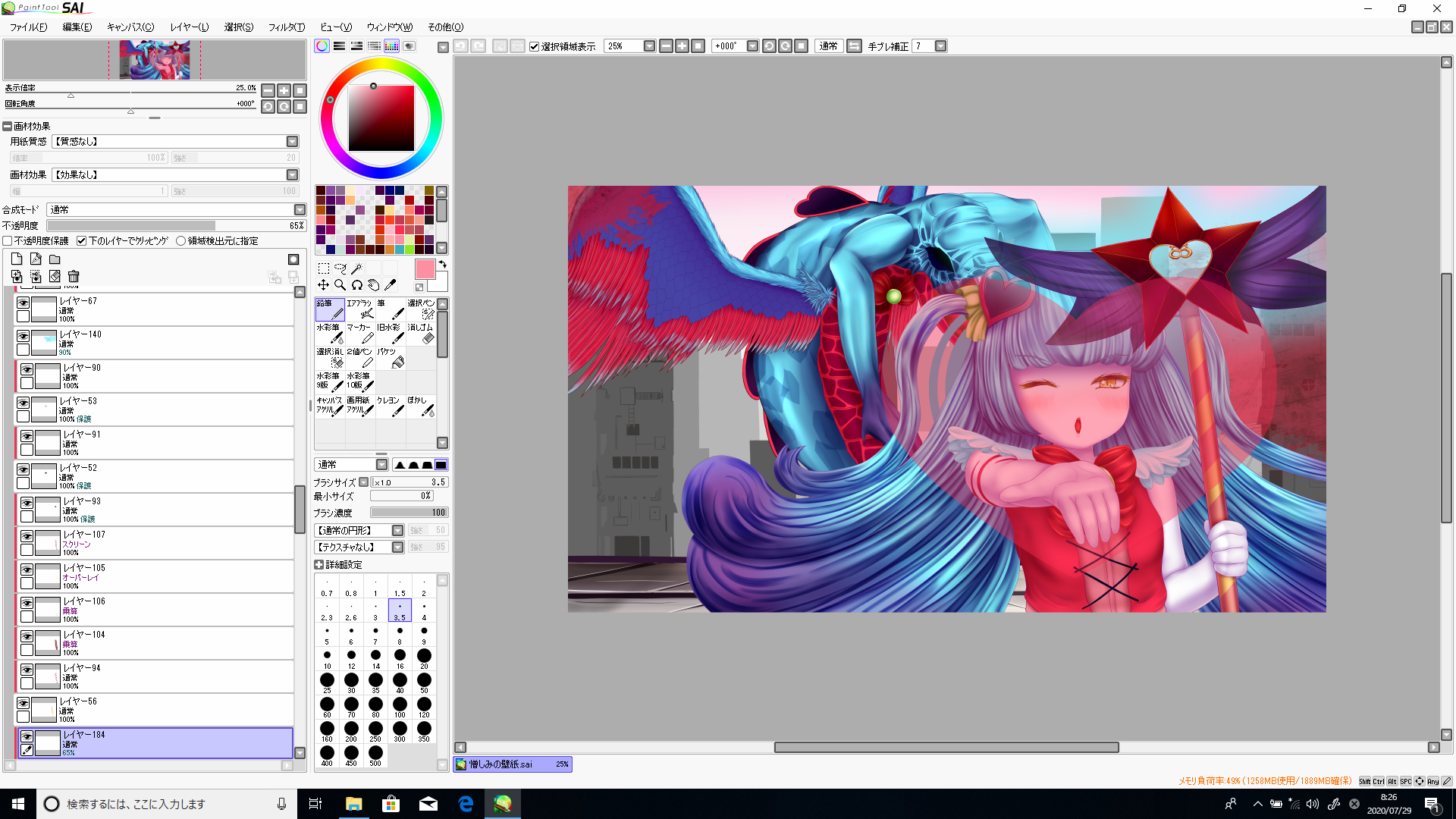
Task: Select the eyedropper tool
Action: pos(390,285)
